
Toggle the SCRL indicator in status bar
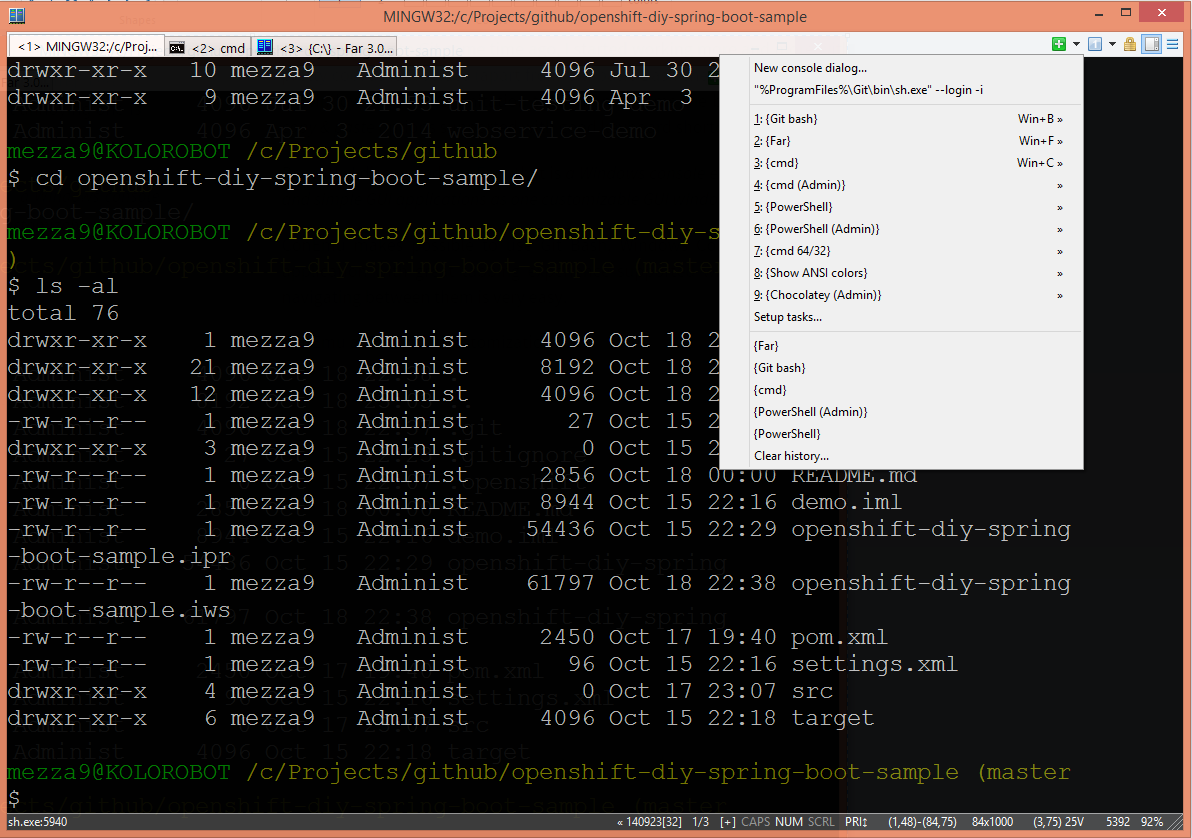tap(821, 822)
